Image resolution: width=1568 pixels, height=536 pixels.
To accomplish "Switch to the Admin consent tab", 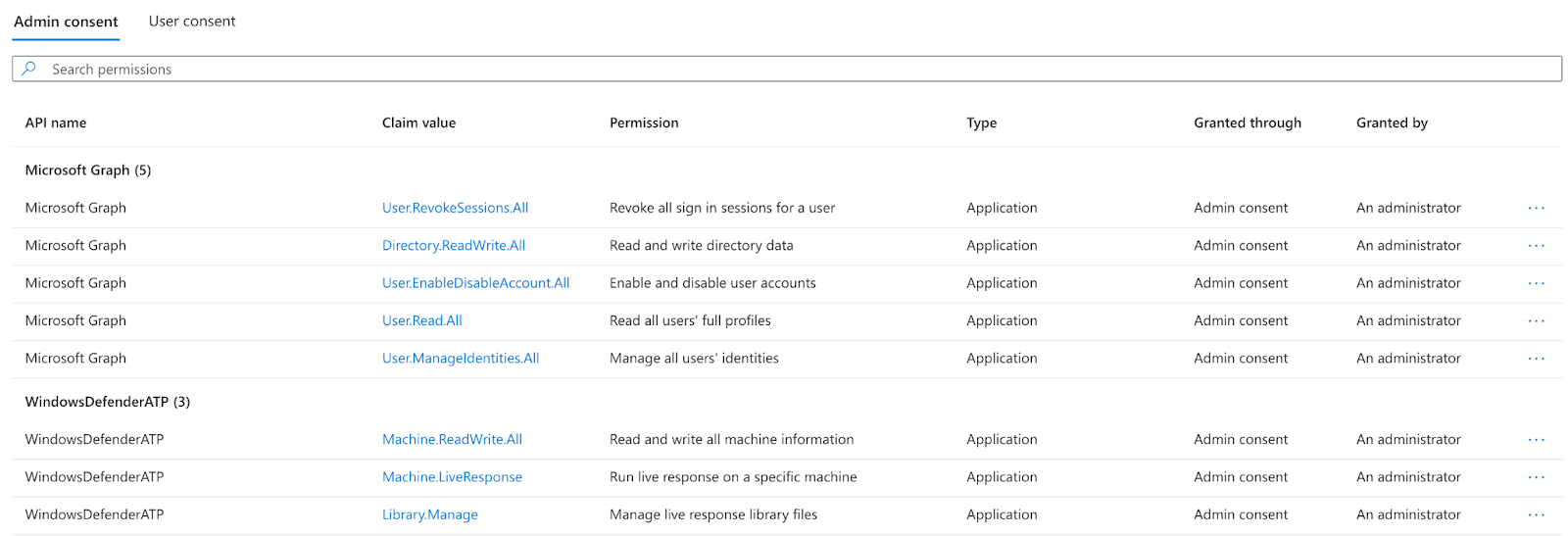I will [x=66, y=22].
